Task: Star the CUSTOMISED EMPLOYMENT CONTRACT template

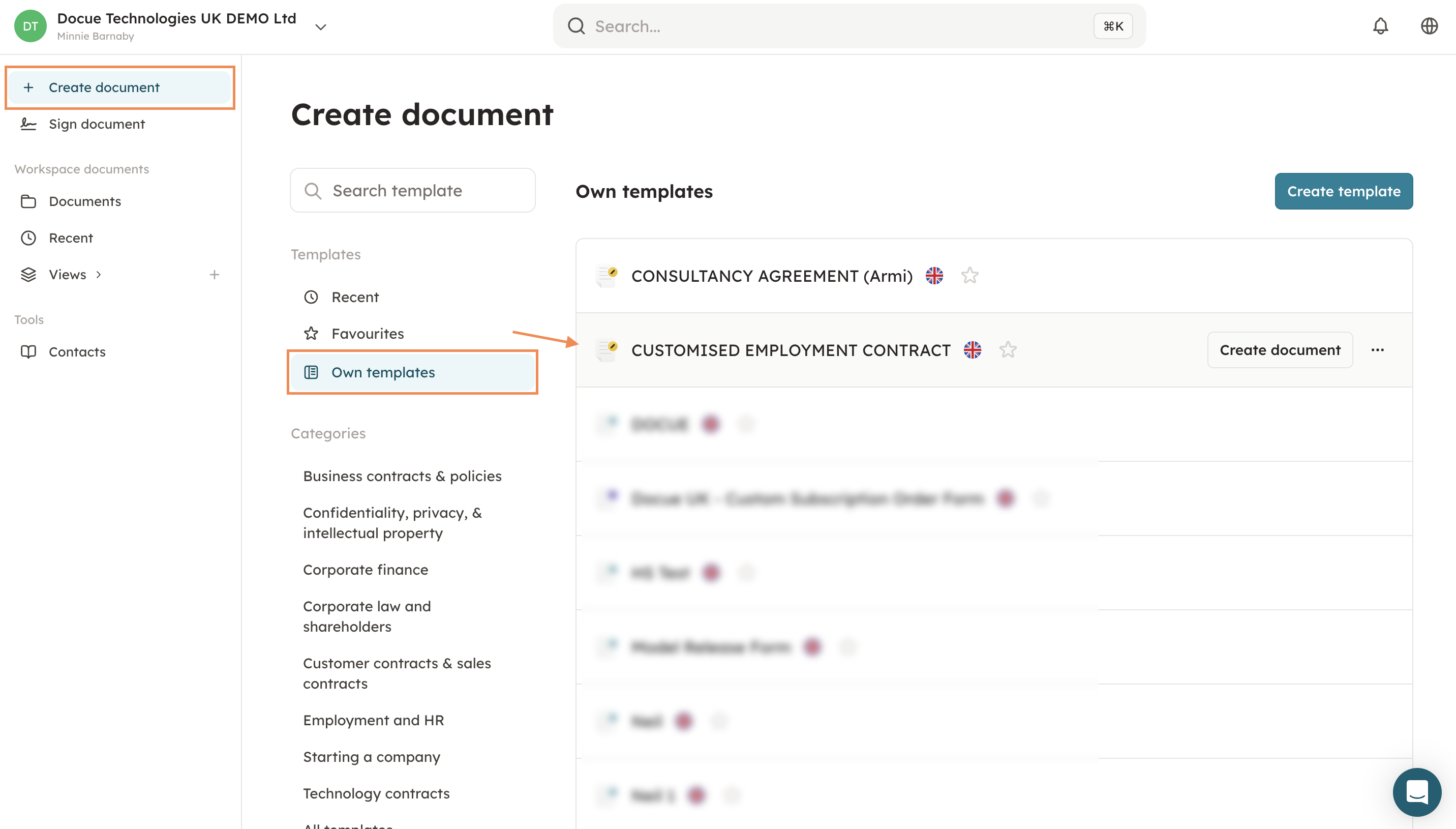Action: pos(1008,350)
